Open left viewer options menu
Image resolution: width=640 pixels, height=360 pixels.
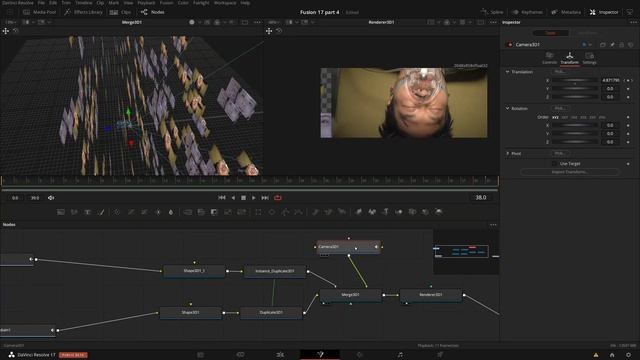pos(257,22)
